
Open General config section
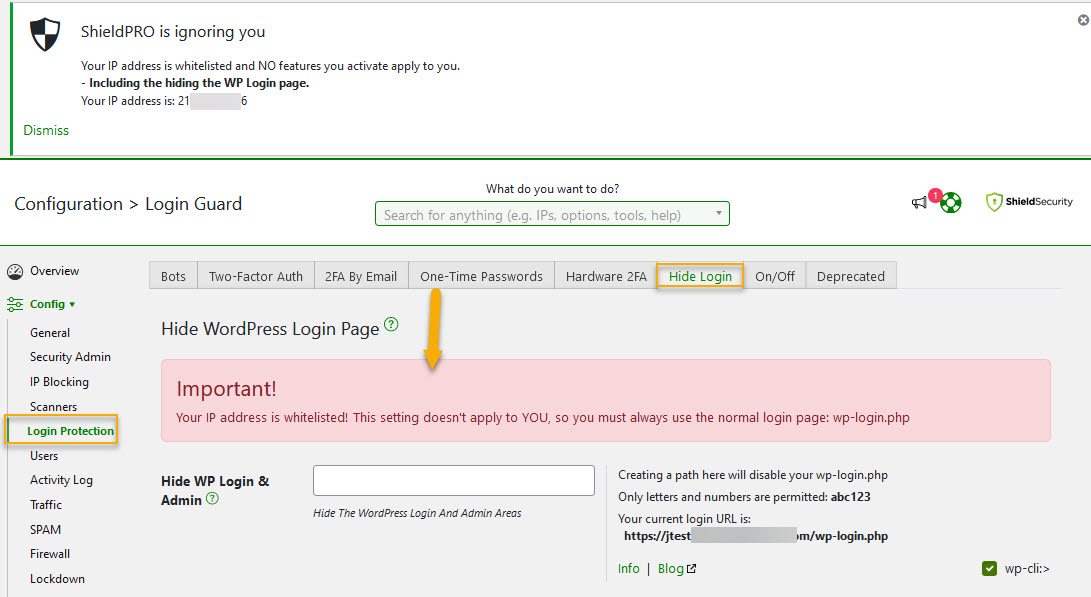pyautogui.click(x=50, y=333)
